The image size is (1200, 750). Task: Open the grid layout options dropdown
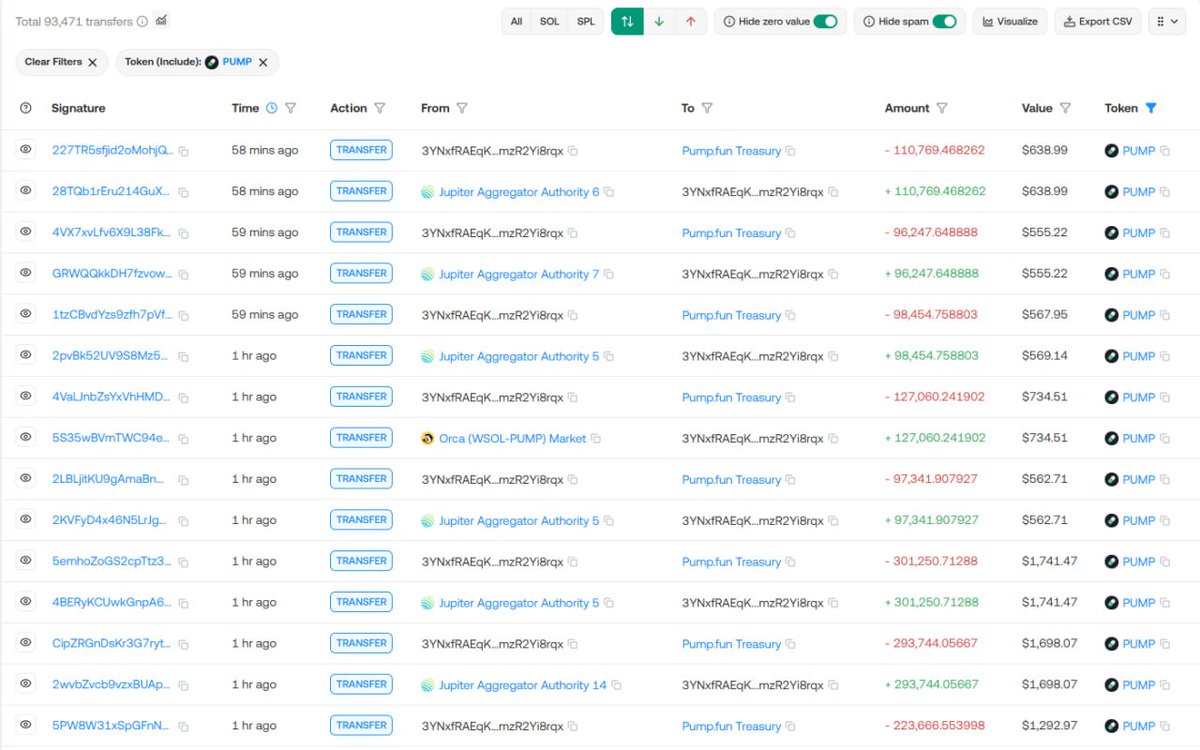pyautogui.click(x=1166, y=21)
